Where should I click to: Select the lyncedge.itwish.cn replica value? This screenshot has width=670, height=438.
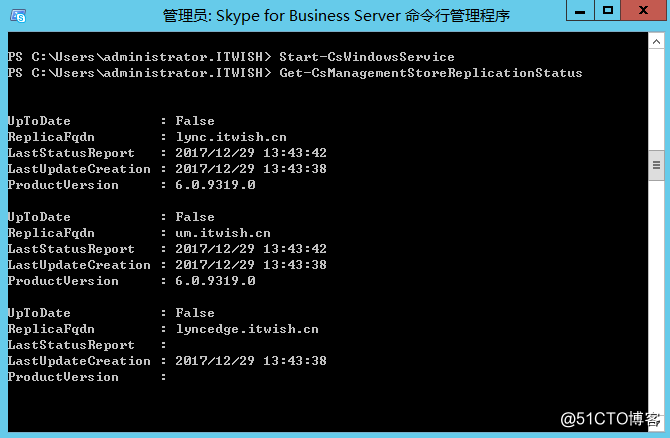pyautogui.click(x=247, y=329)
